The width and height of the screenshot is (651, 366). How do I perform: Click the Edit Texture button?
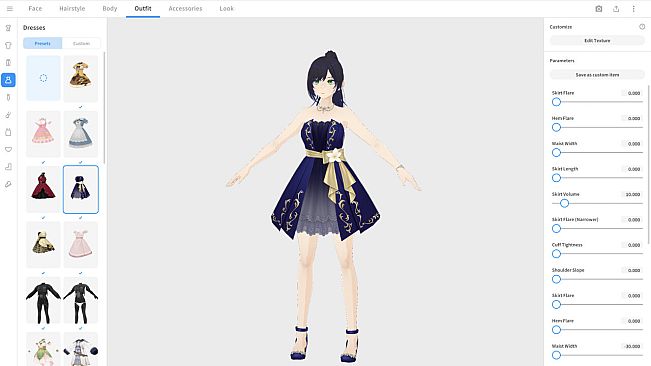(x=597, y=41)
